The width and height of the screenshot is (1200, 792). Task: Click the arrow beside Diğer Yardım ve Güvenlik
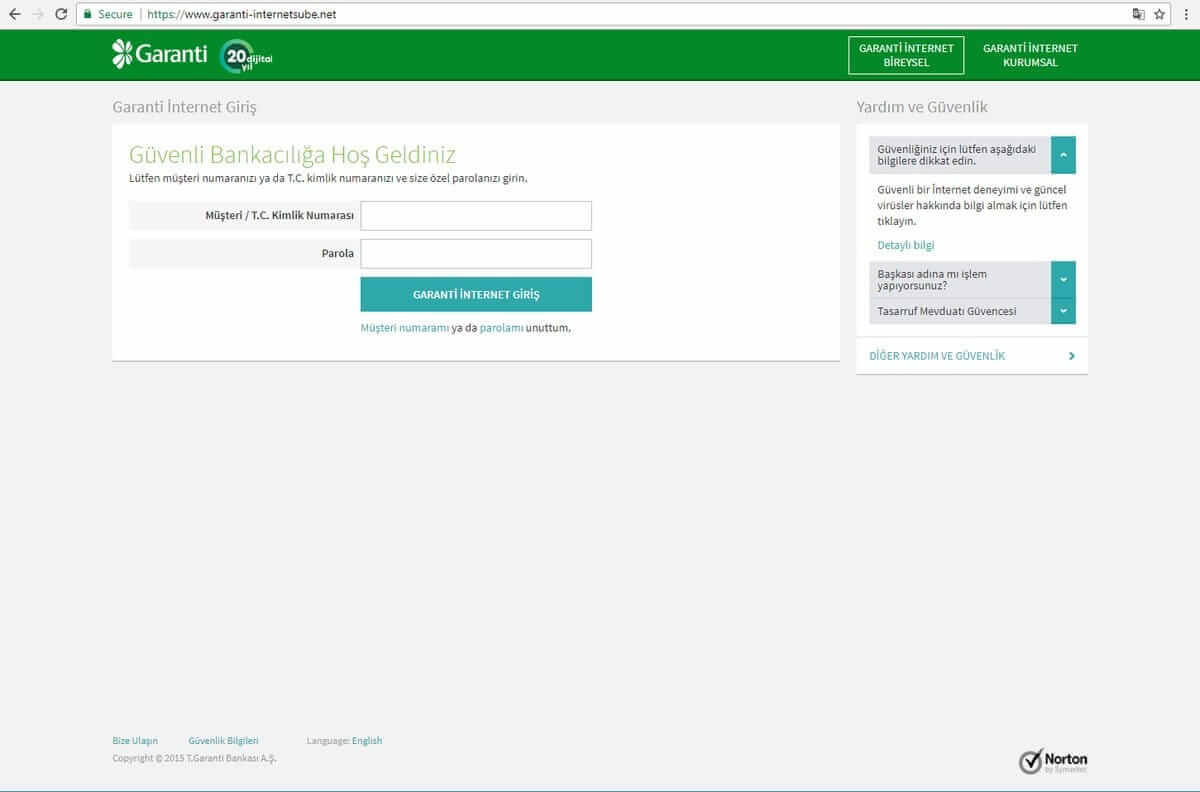(x=1072, y=356)
